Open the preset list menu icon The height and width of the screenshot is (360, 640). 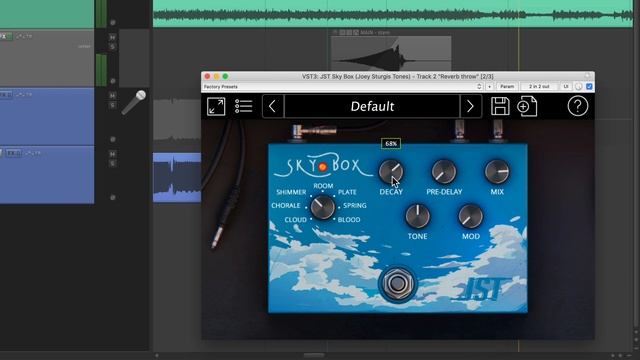[x=243, y=107]
